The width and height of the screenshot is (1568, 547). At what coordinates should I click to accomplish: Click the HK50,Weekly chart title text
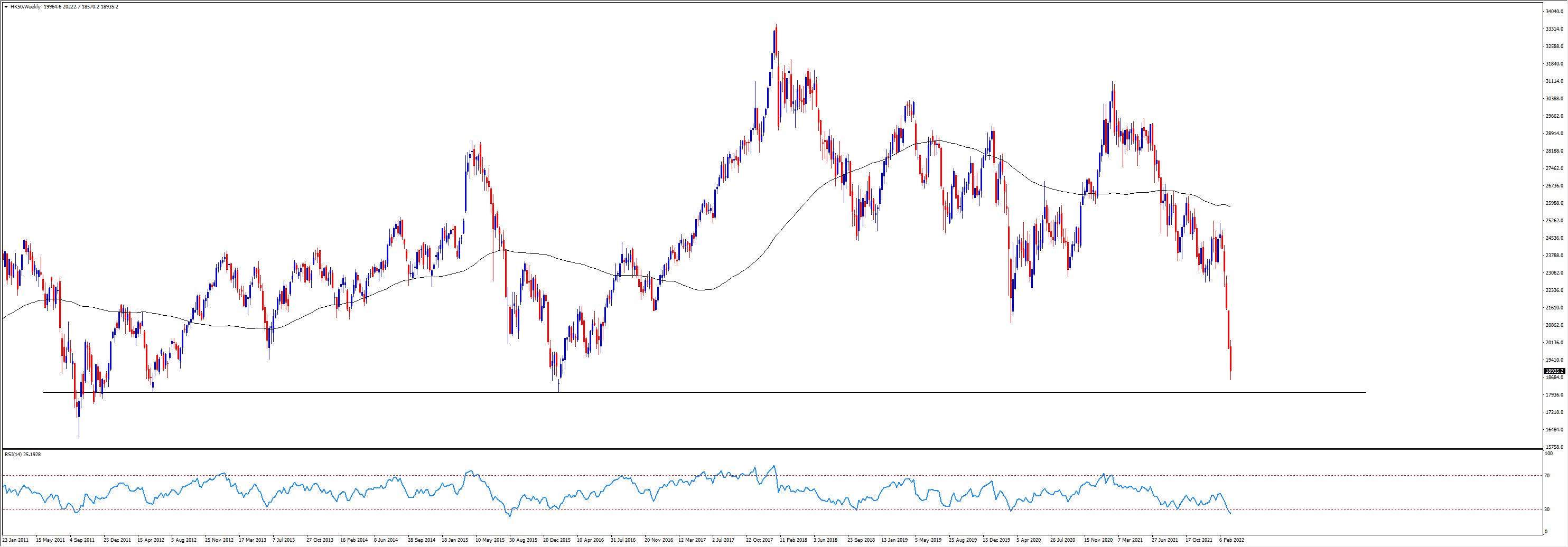[x=25, y=7]
